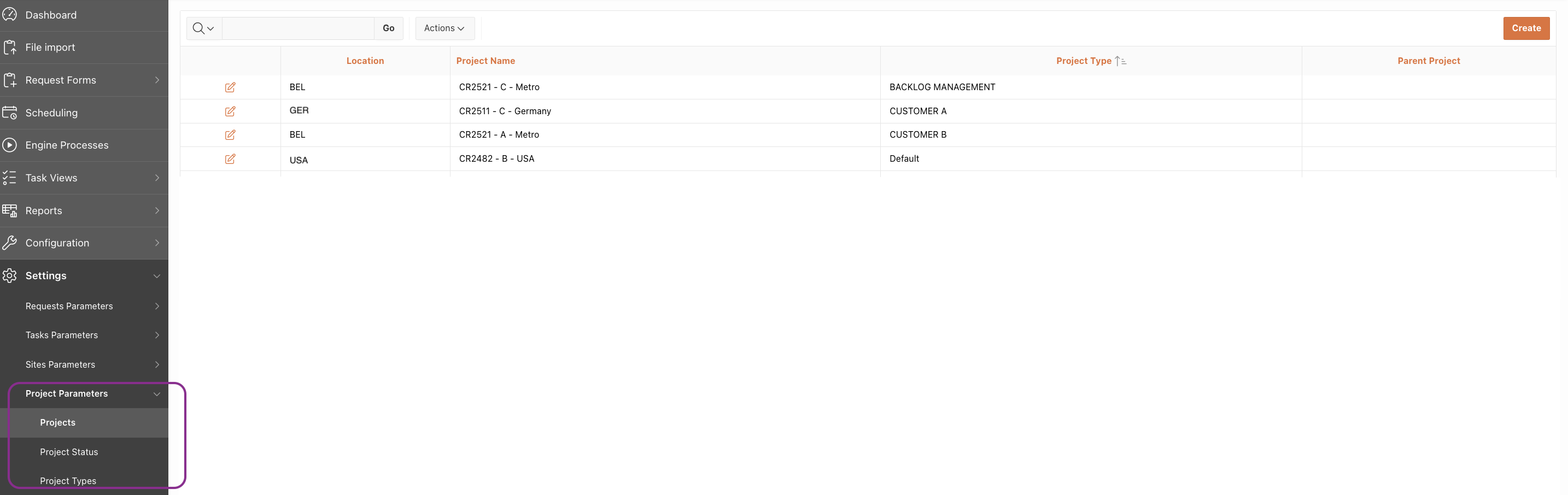Click the Configuration wrench icon
The height and width of the screenshot is (495, 1568).
10,243
